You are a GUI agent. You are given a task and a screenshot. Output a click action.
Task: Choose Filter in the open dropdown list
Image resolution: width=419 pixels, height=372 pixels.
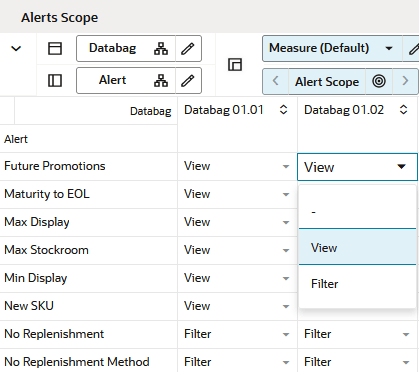[x=357, y=284]
